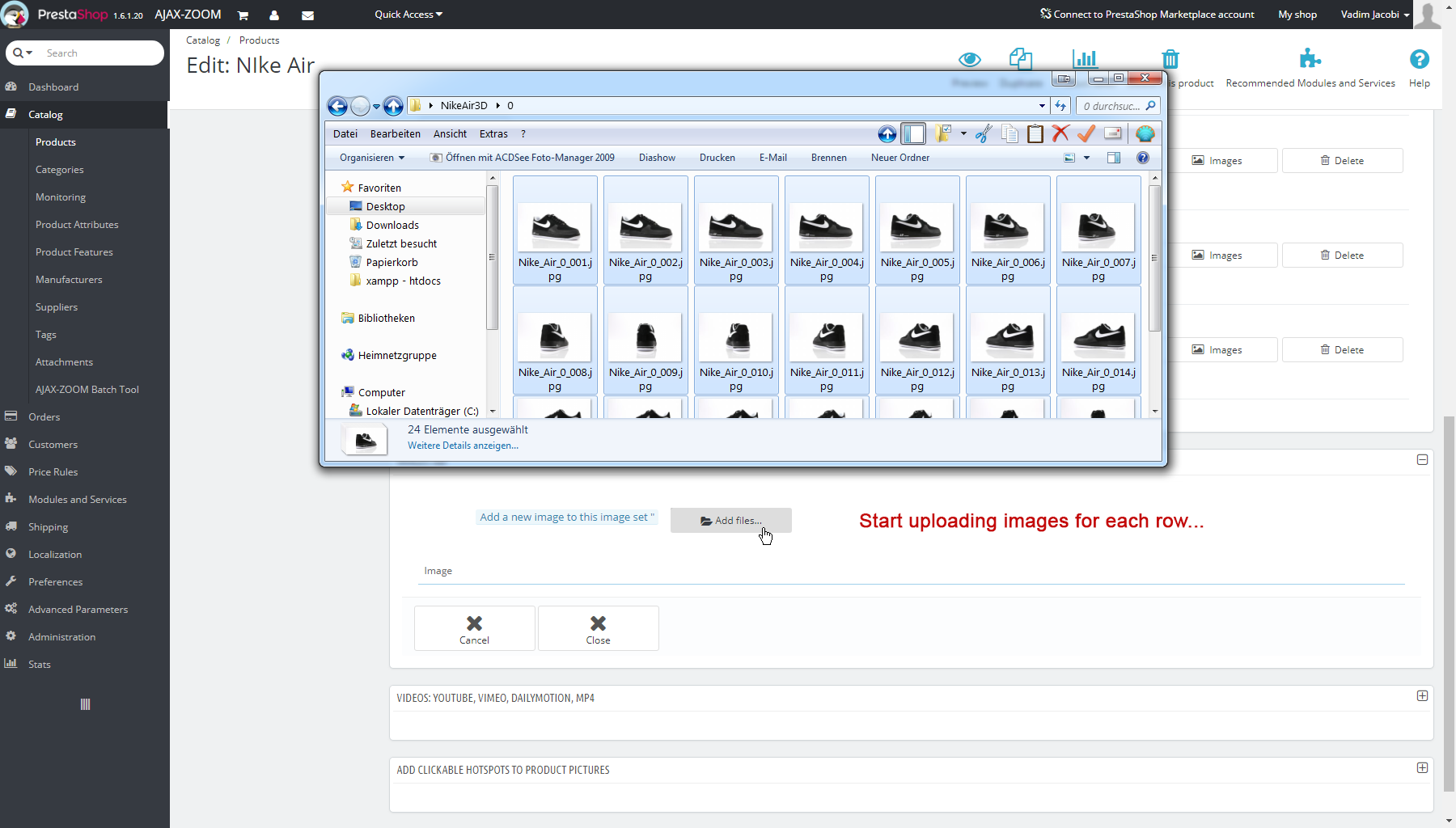Click the clipboard paste icon
The image size is (1456, 828).
[x=1035, y=134]
